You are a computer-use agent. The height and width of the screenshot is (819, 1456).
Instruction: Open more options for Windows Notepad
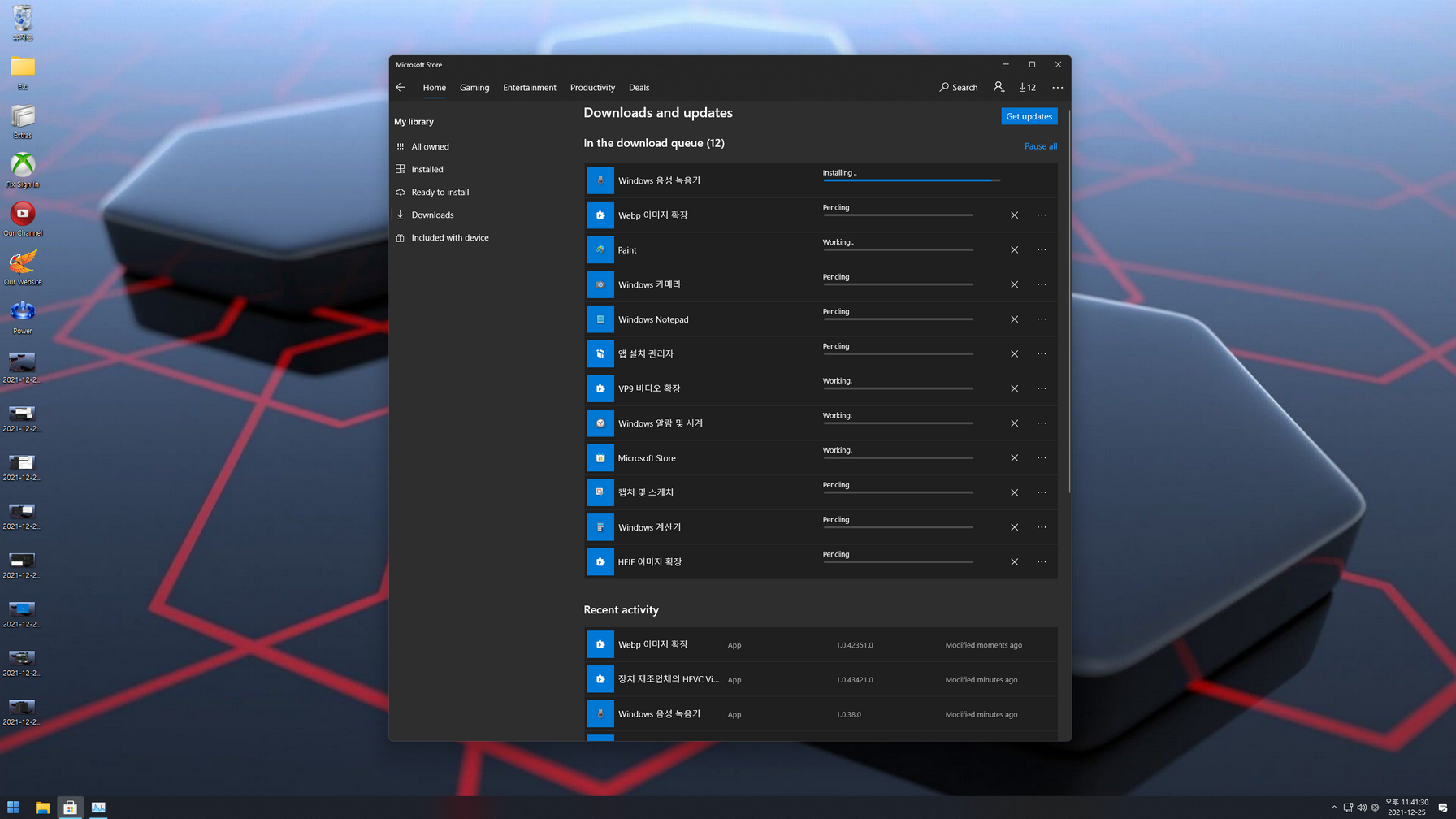click(1042, 319)
